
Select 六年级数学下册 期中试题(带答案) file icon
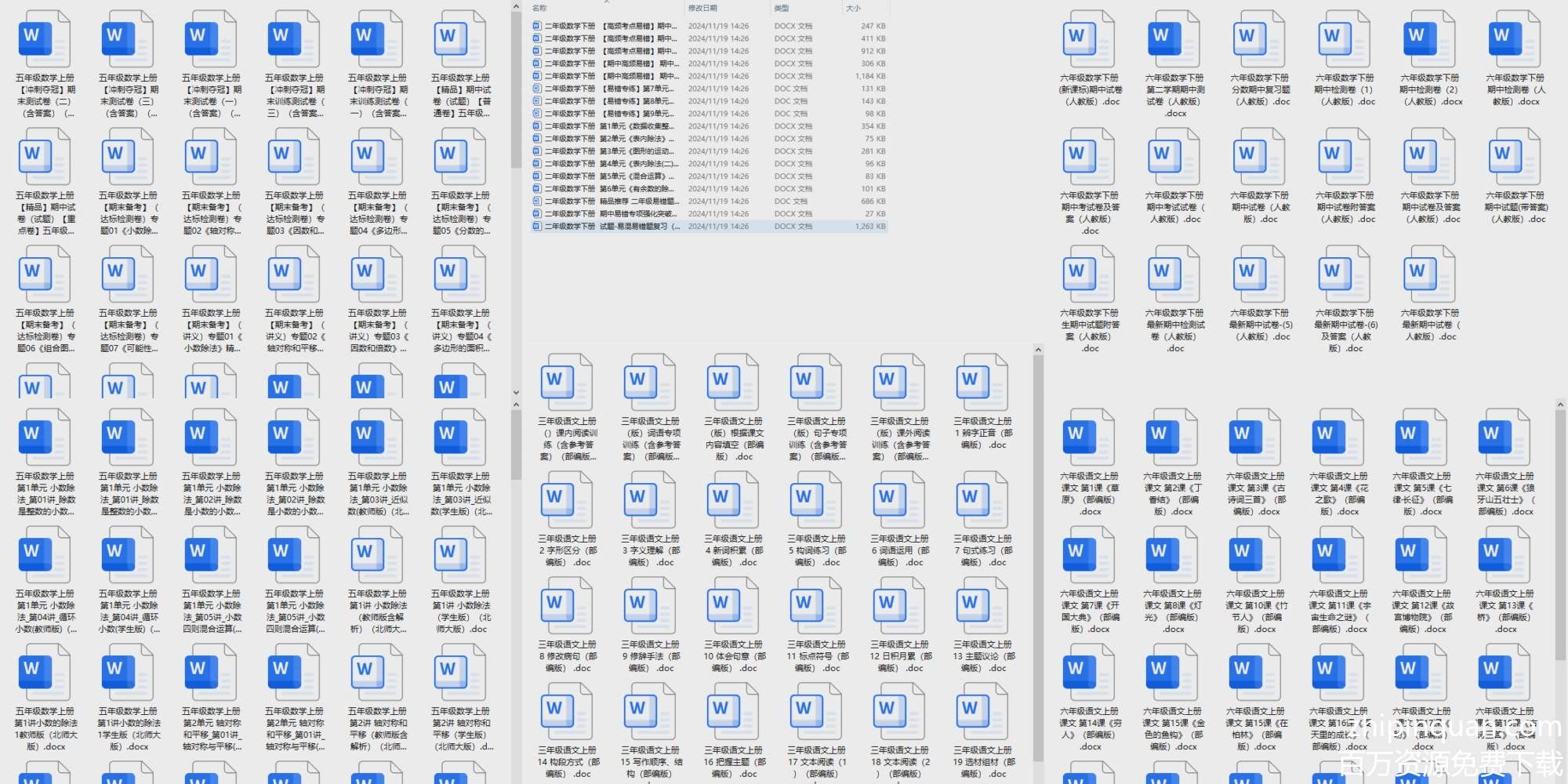point(1514,156)
